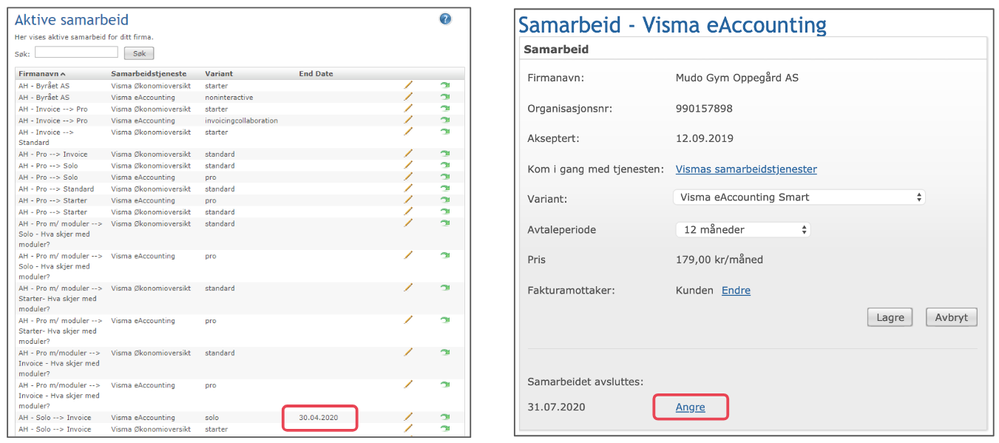Click the 'invoicingcollaboration' variant cell
999x443 pixels.
(x=241, y=120)
